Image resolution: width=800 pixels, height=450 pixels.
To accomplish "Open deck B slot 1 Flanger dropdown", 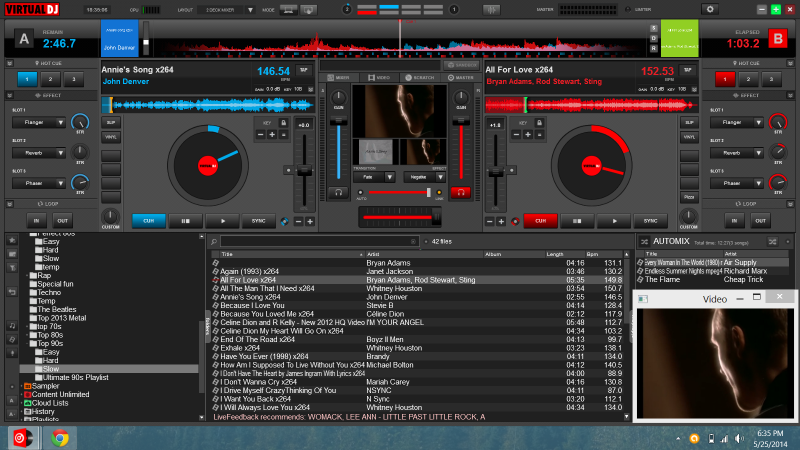I will (758, 122).
